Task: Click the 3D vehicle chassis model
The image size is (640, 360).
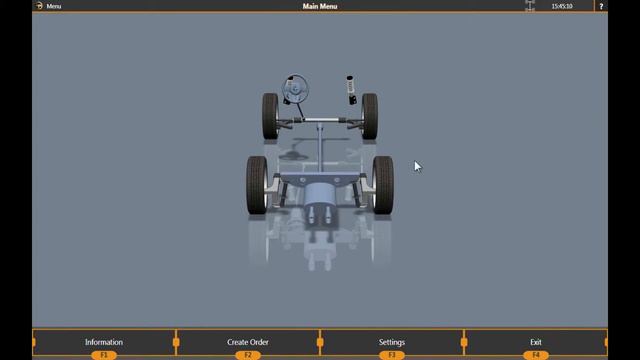Action: [x=320, y=151]
